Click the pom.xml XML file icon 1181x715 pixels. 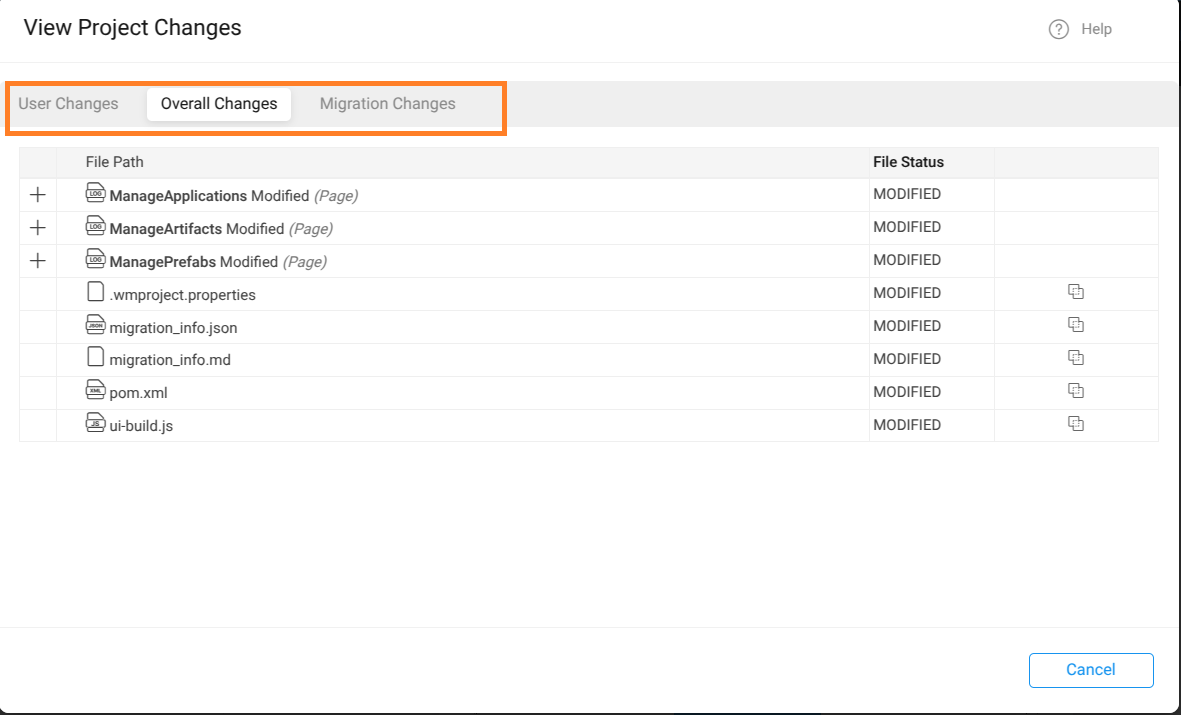click(x=96, y=391)
